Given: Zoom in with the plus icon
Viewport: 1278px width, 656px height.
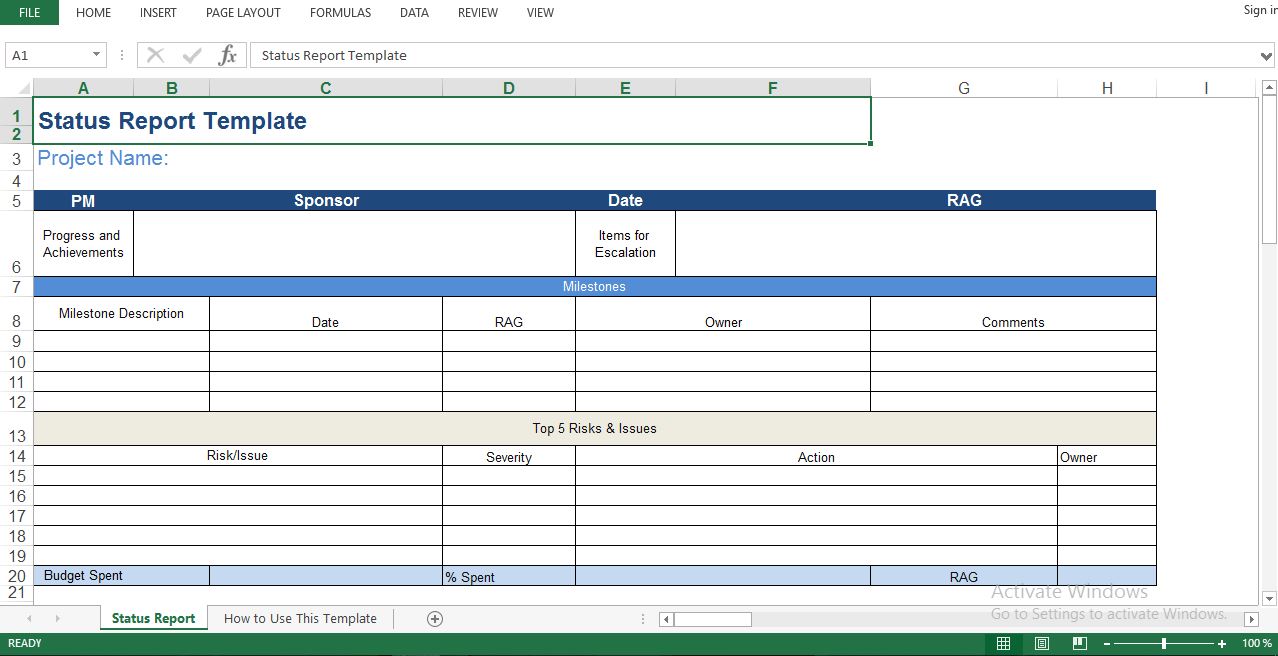Looking at the screenshot, I should [1222, 643].
